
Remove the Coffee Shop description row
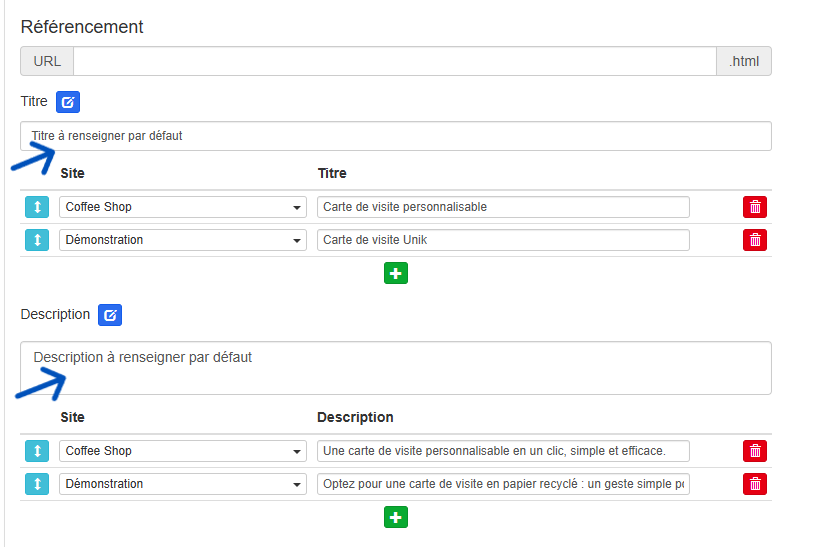pyautogui.click(x=755, y=451)
